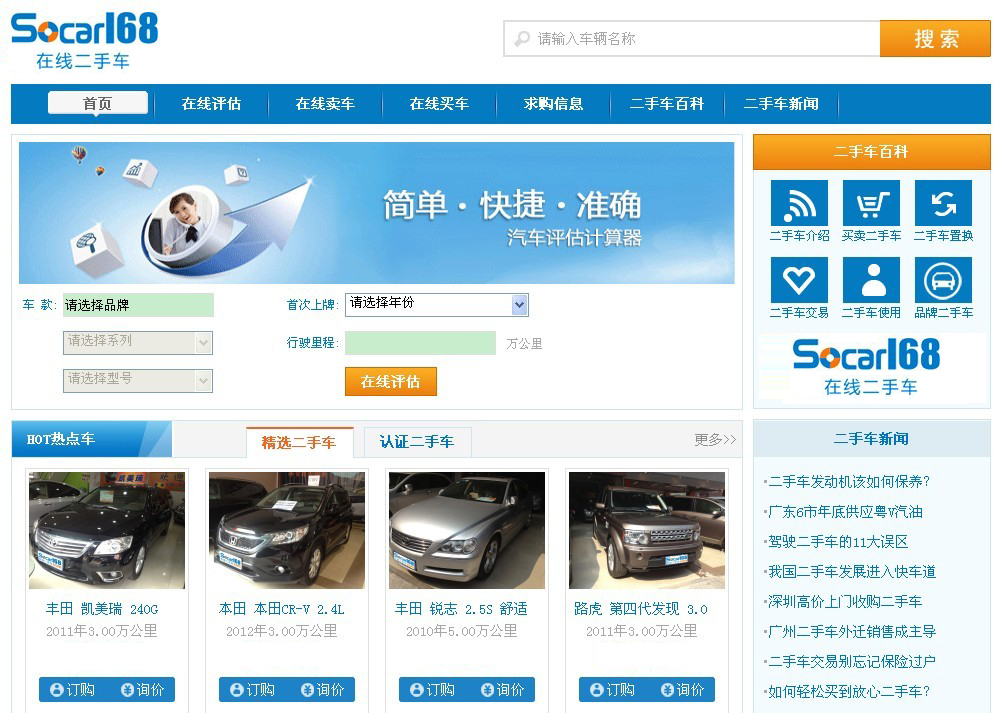Image resolution: width=999 pixels, height=713 pixels.
Task: Open news 驾驶二手车的11大误区
Action: point(838,542)
